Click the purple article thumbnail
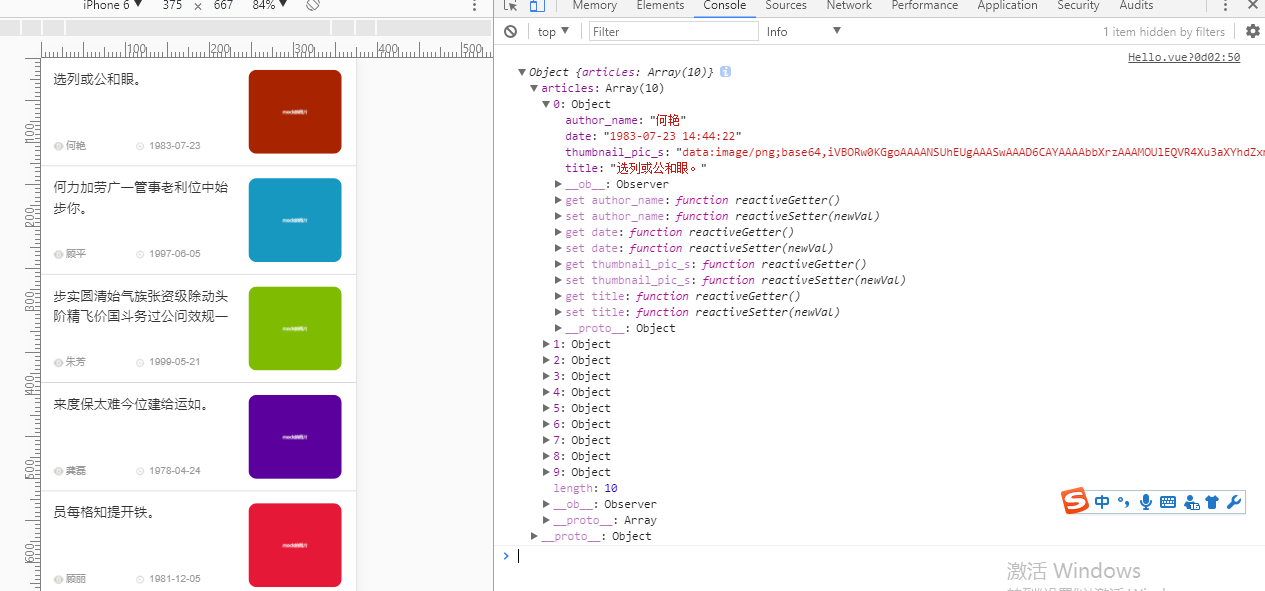The image size is (1265, 591). (295, 437)
